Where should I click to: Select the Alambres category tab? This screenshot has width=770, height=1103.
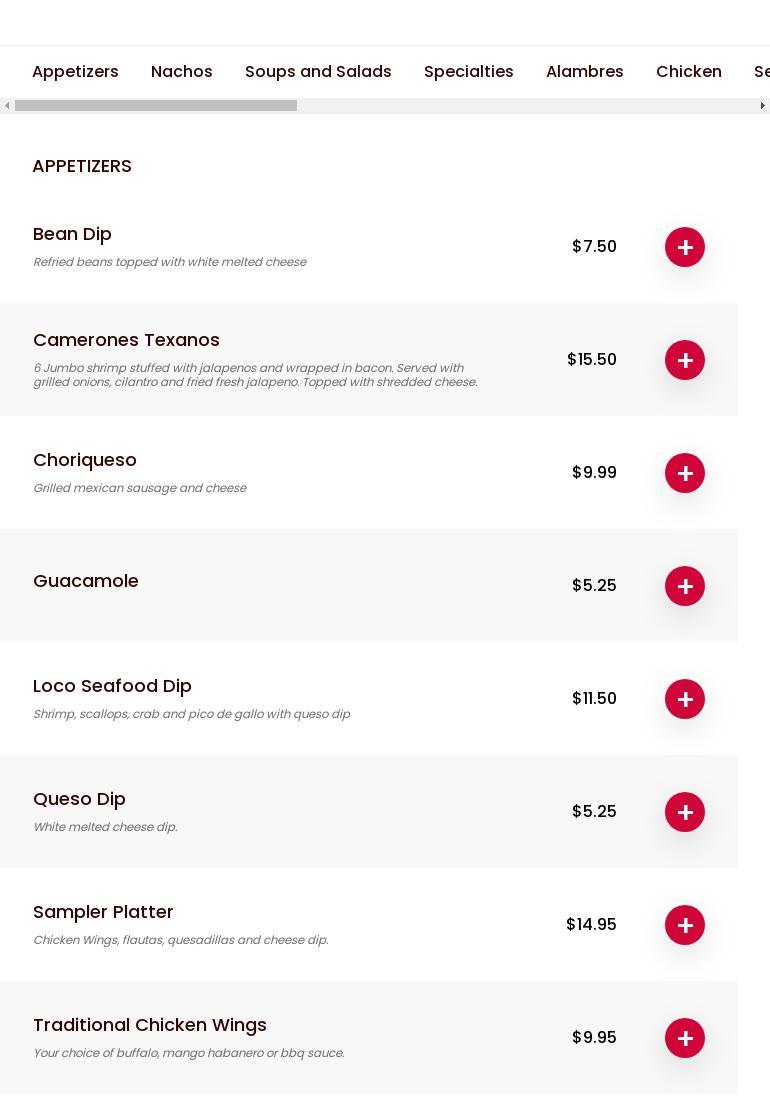pos(584,72)
